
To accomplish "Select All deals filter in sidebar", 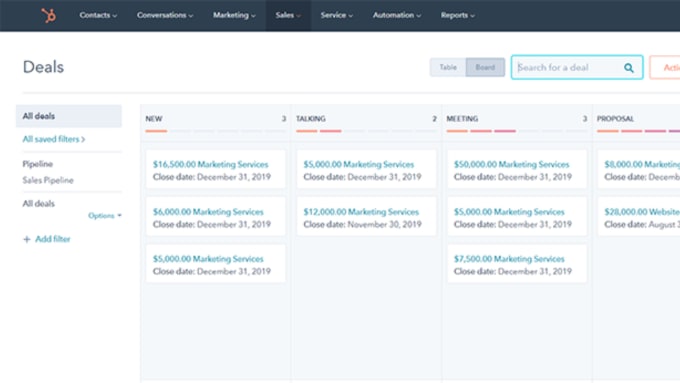I will coord(69,116).
